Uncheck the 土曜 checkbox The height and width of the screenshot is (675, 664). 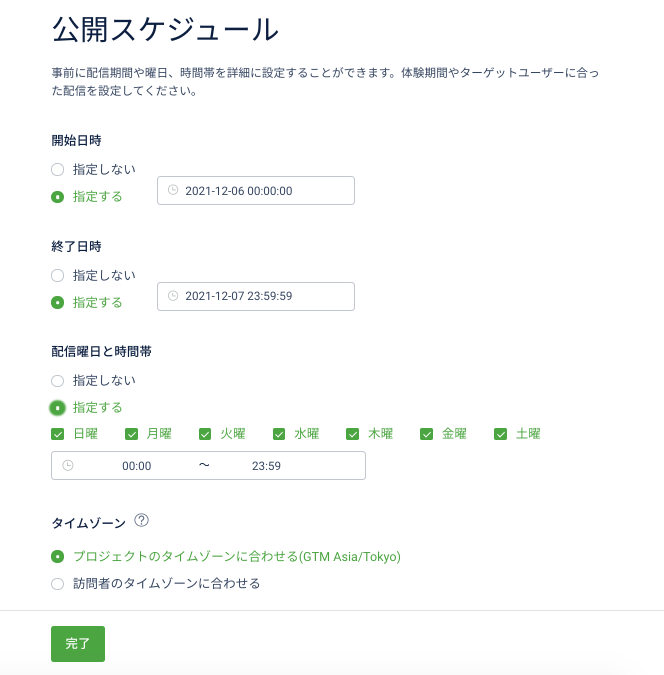pos(500,434)
